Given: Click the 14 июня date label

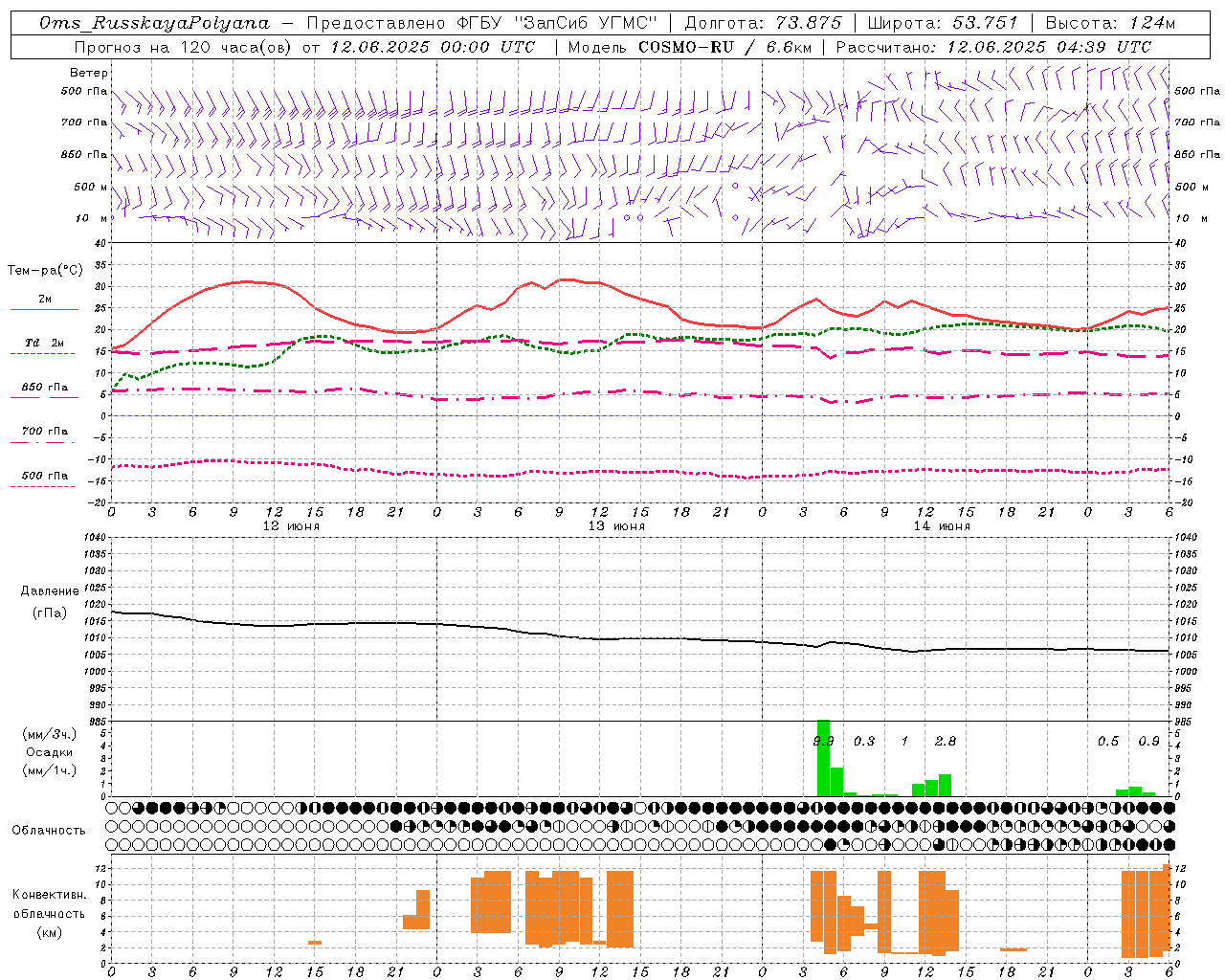Looking at the screenshot, I should [942, 525].
